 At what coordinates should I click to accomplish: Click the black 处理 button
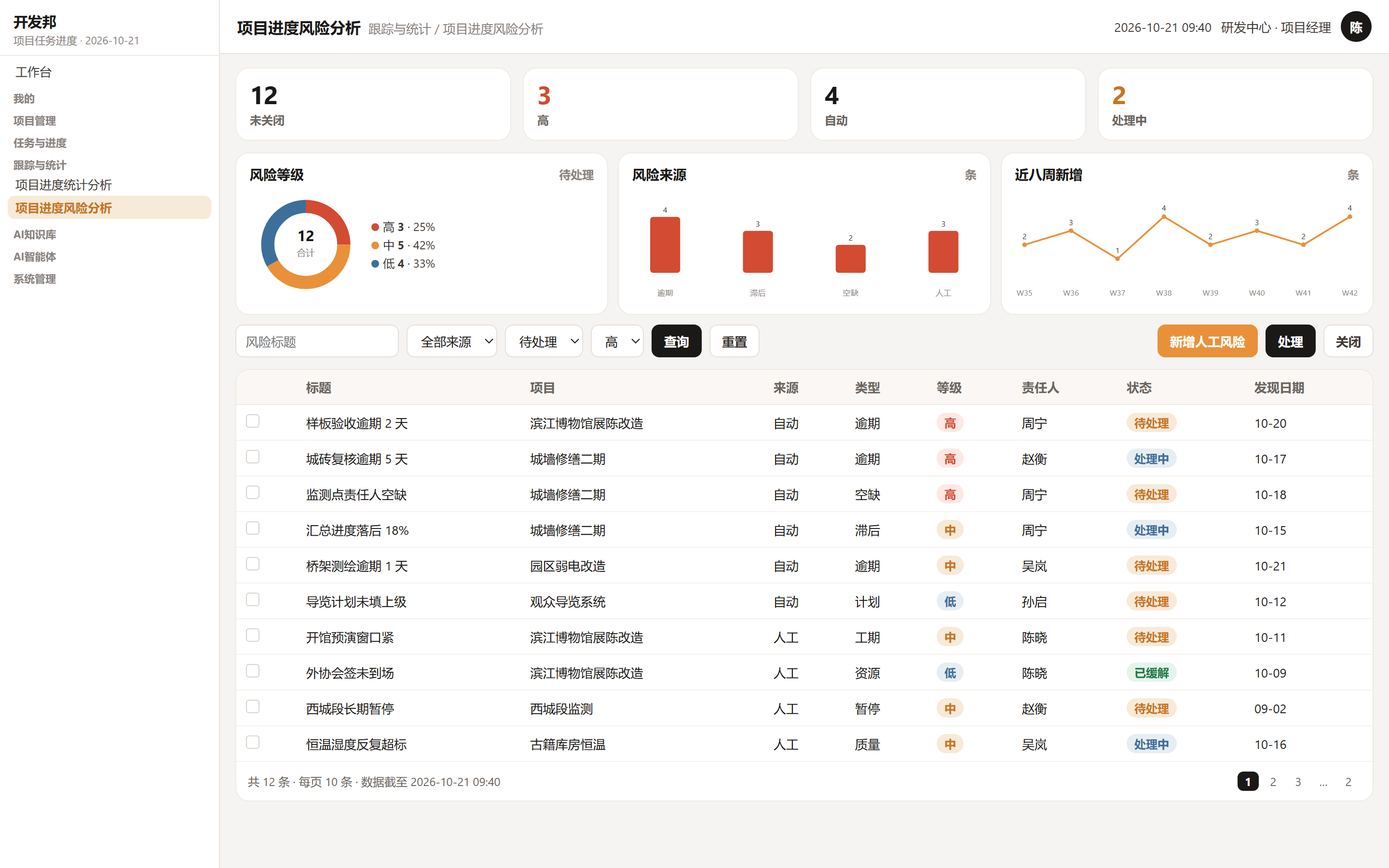(x=1290, y=341)
